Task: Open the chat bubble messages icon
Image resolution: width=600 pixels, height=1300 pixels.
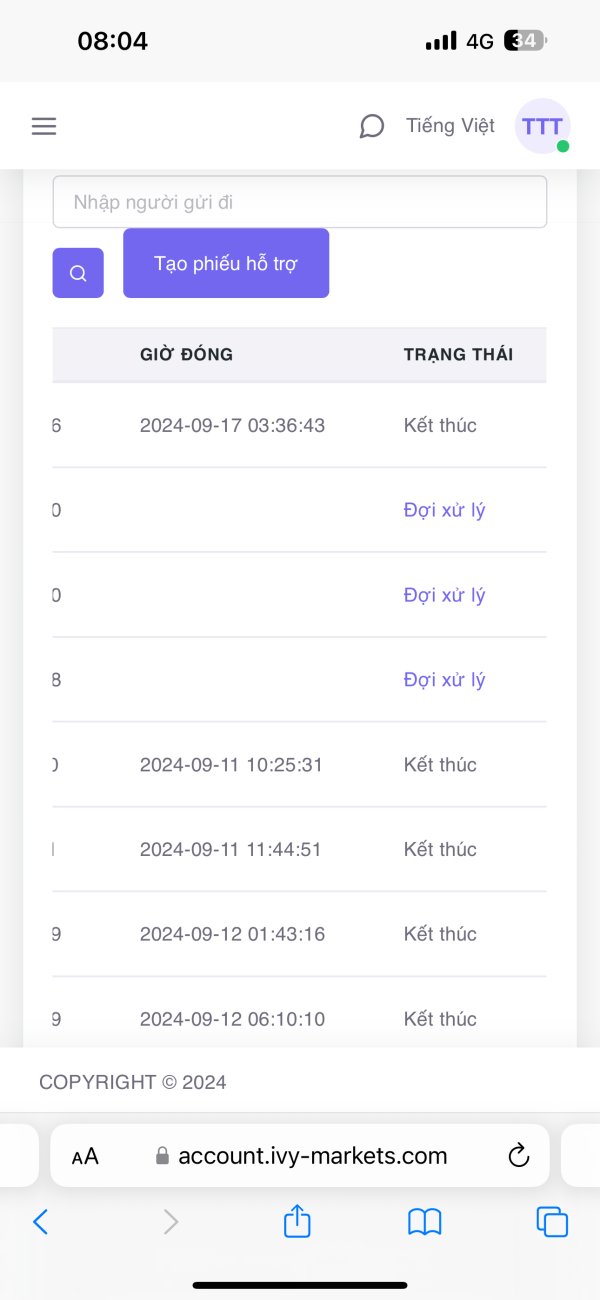Action: 371,127
